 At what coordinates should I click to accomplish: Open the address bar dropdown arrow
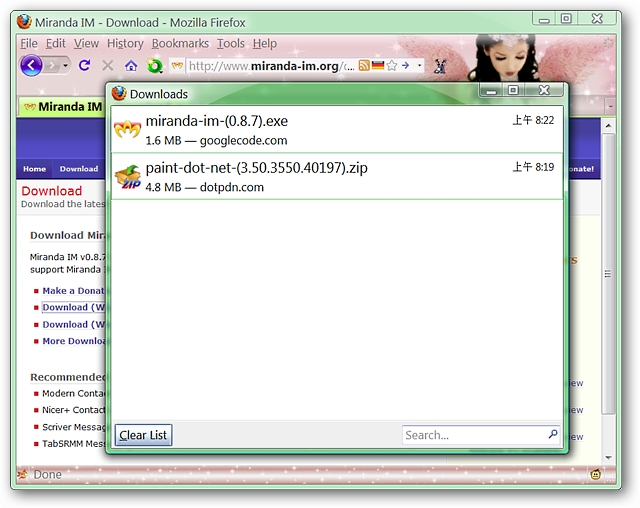tap(419, 65)
